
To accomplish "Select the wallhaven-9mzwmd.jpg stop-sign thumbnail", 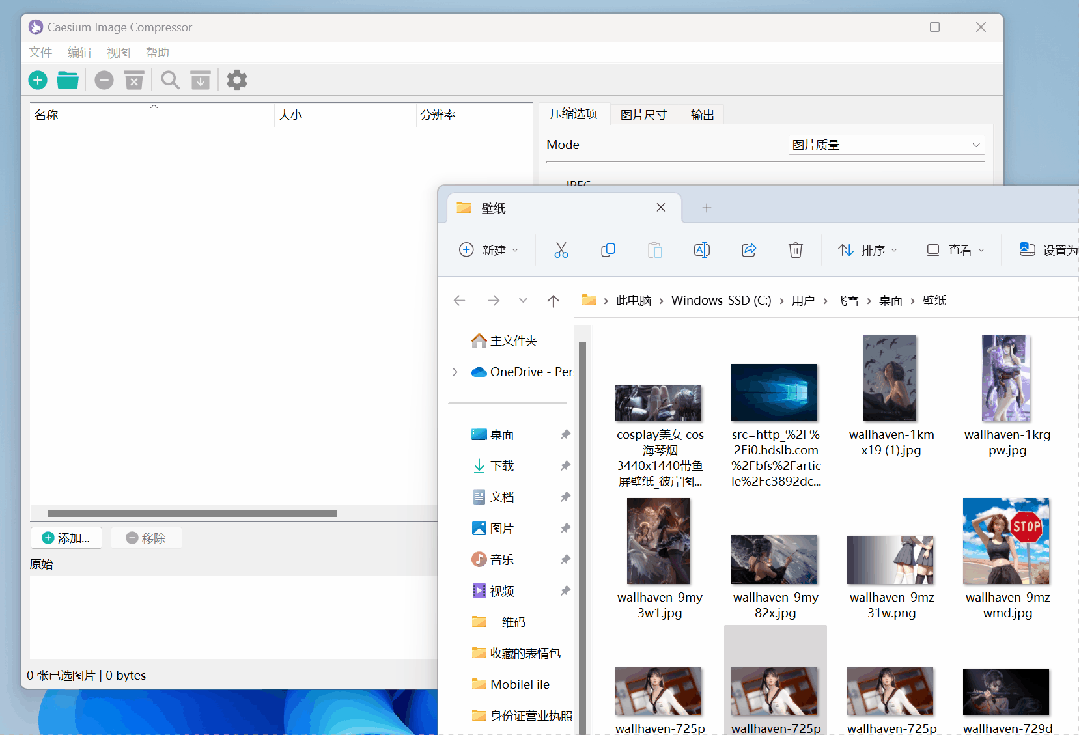I will click(x=1005, y=540).
